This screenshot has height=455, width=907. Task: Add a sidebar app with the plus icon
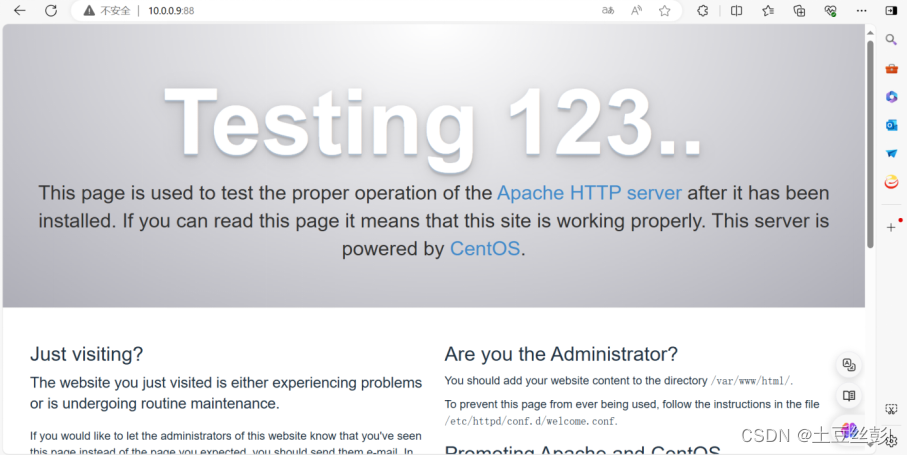[891, 228]
